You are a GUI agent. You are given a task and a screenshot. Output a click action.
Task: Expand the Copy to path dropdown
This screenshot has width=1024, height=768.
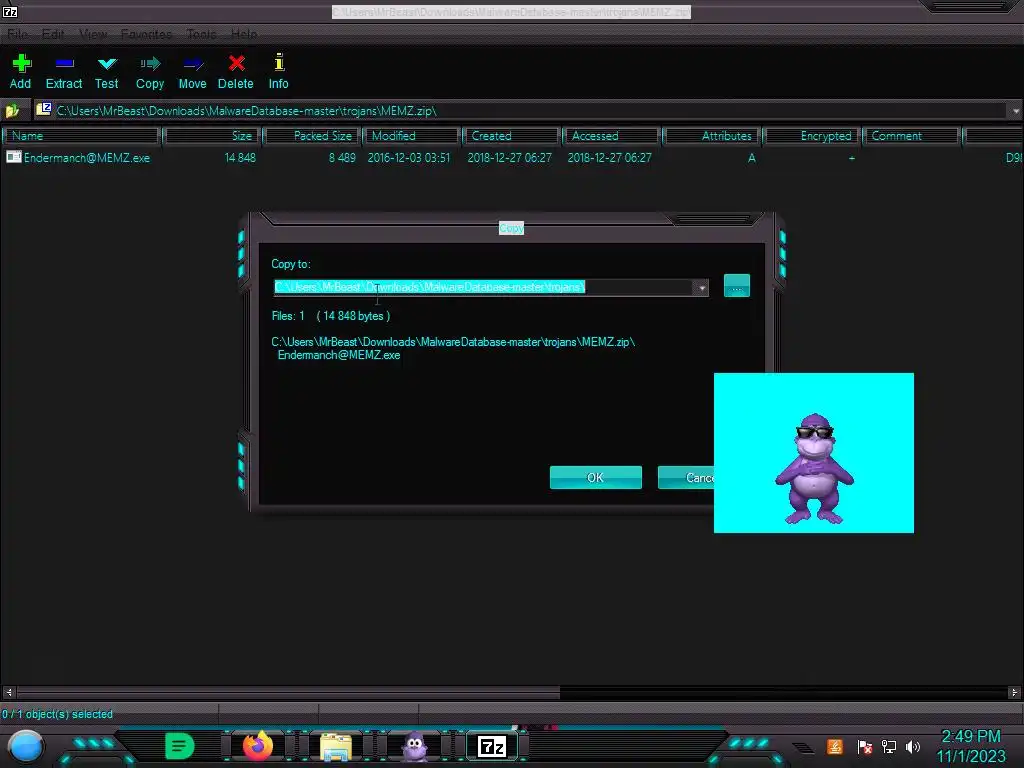pos(701,287)
